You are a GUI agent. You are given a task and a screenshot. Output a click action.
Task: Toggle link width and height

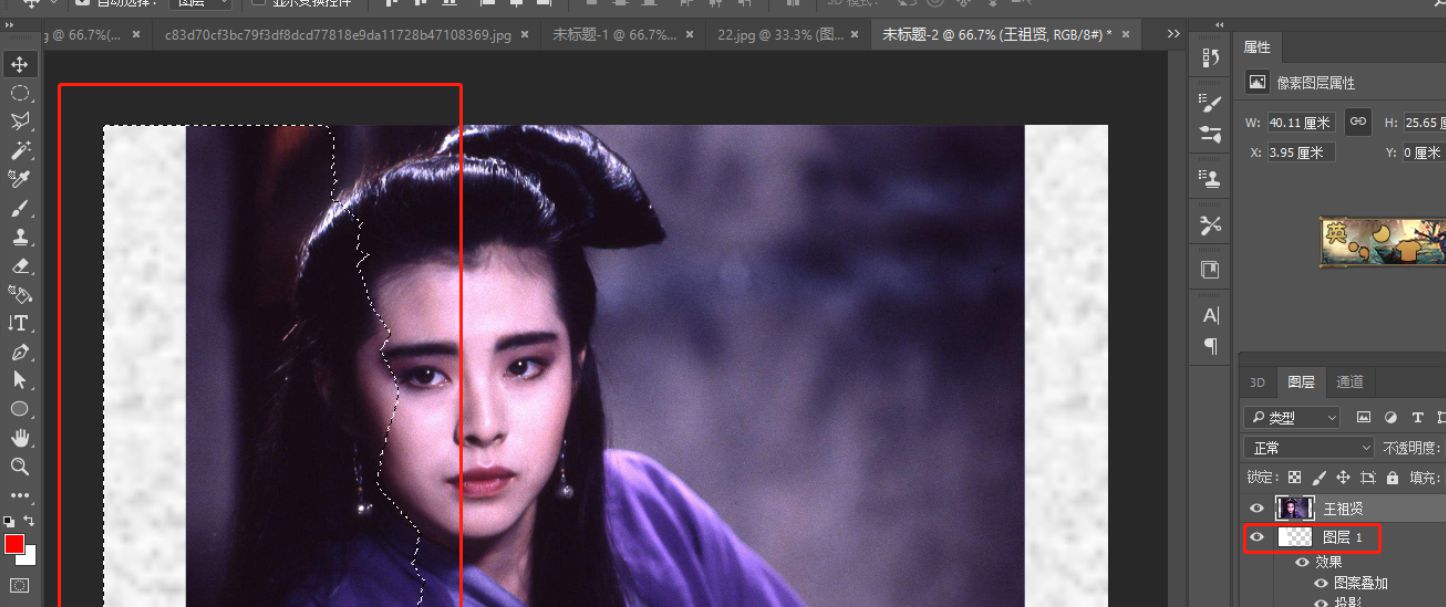pos(1358,122)
